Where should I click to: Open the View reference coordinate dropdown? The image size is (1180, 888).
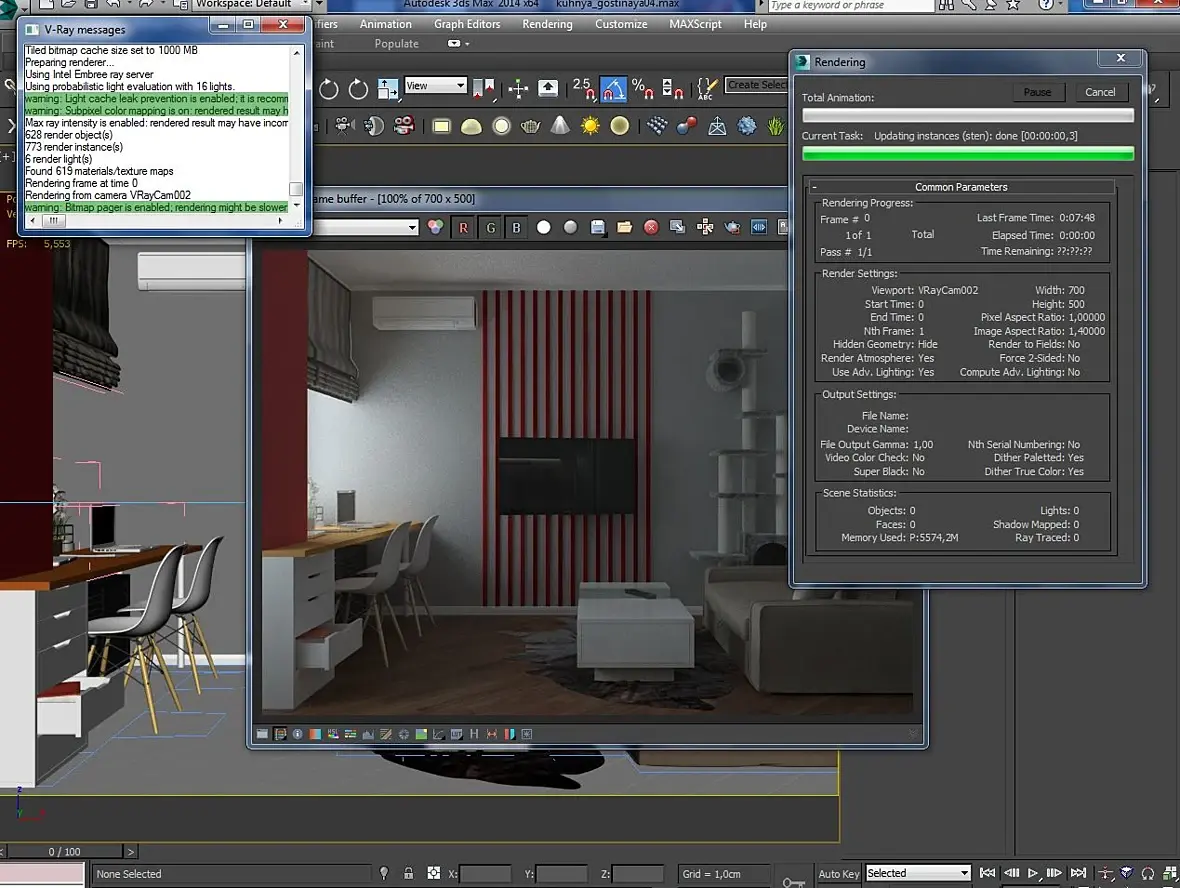click(x=435, y=86)
